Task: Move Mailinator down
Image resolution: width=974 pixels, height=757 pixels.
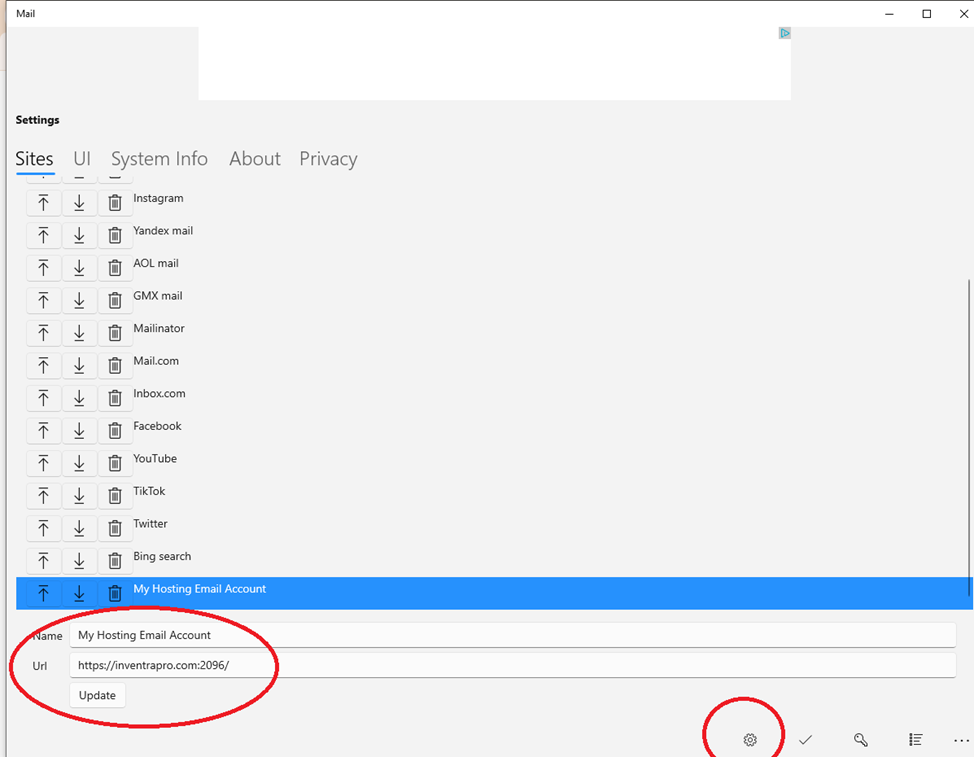Action: (x=79, y=333)
